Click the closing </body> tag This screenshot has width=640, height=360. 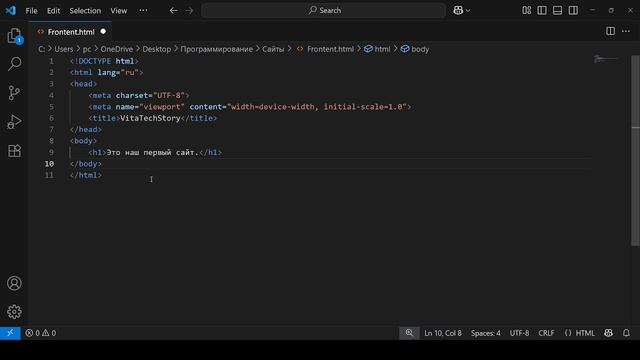coord(86,164)
